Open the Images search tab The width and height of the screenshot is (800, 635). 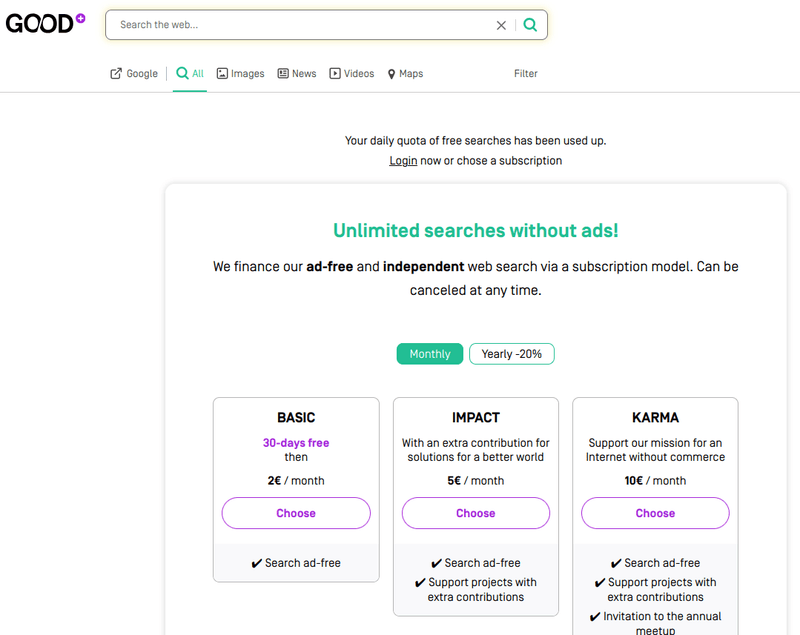pyautogui.click(x=240, y=73)
